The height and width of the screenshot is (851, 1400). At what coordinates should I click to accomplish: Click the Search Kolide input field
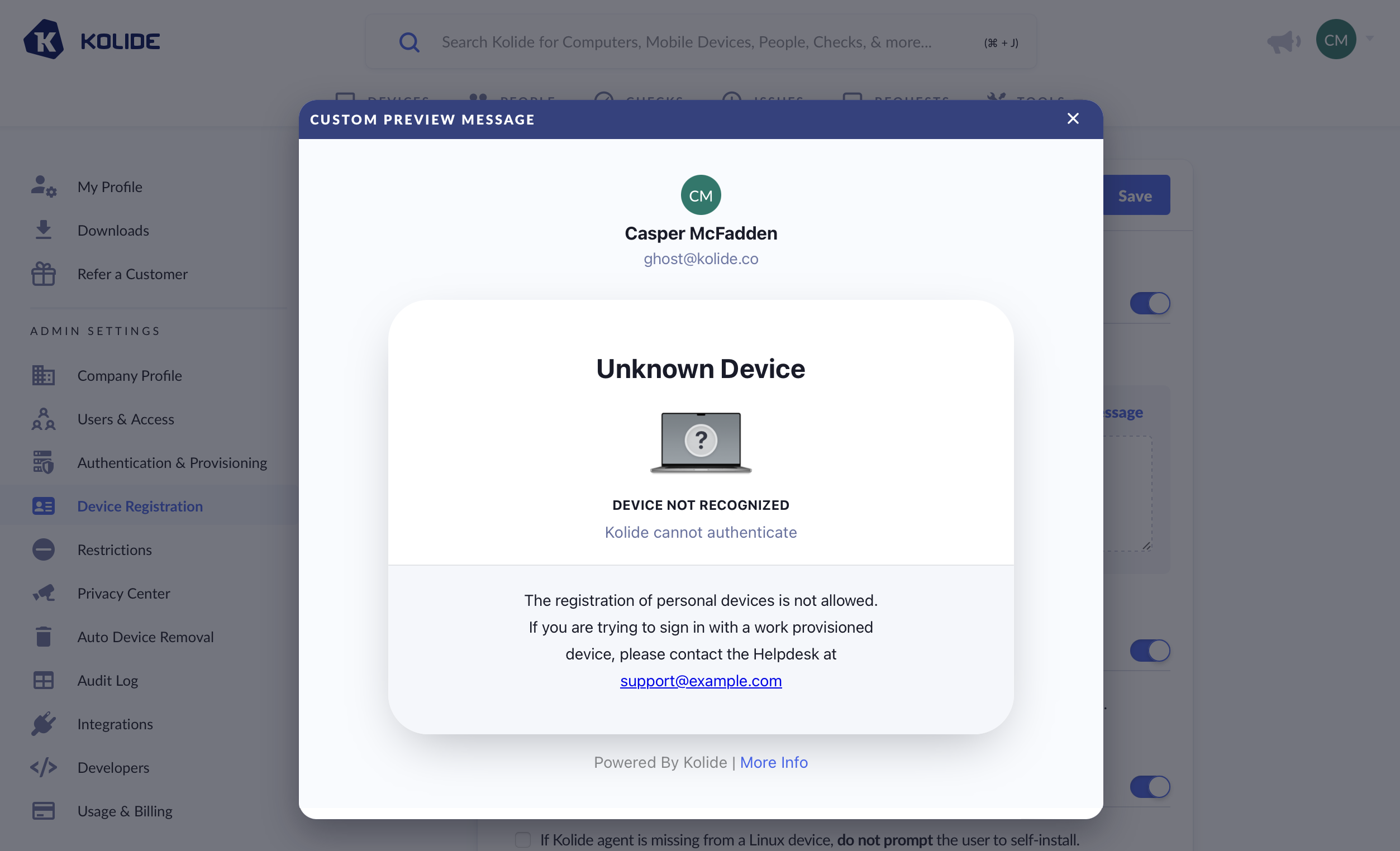click(x=687, y=42)
